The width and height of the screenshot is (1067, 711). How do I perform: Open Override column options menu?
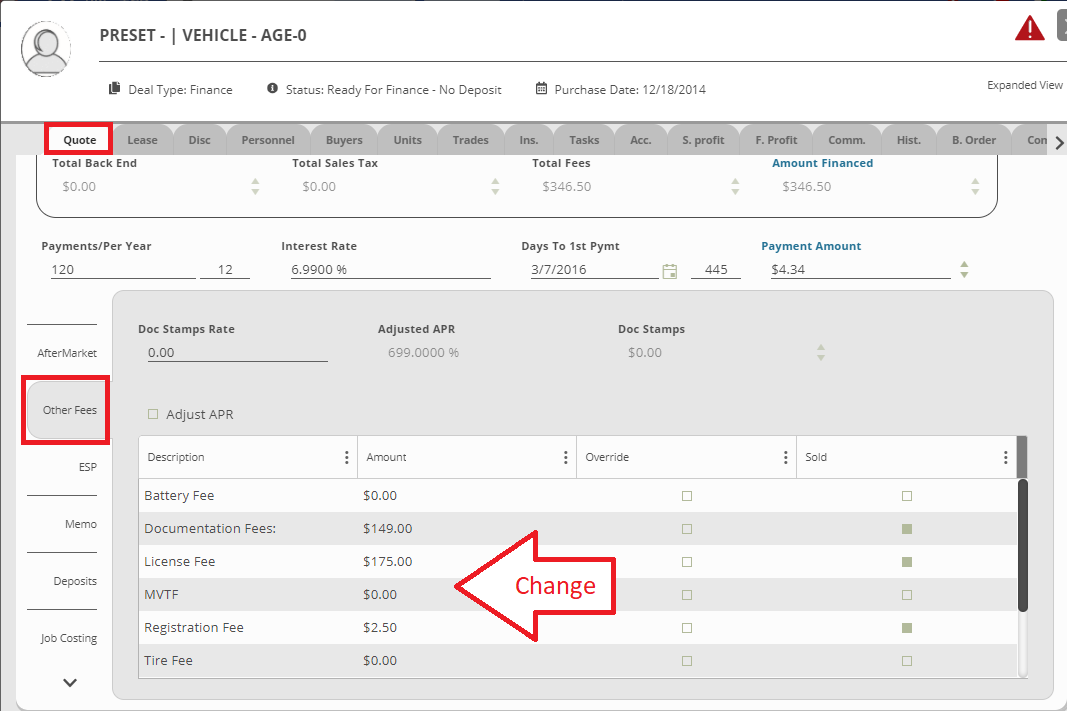[x=786, y=458]
